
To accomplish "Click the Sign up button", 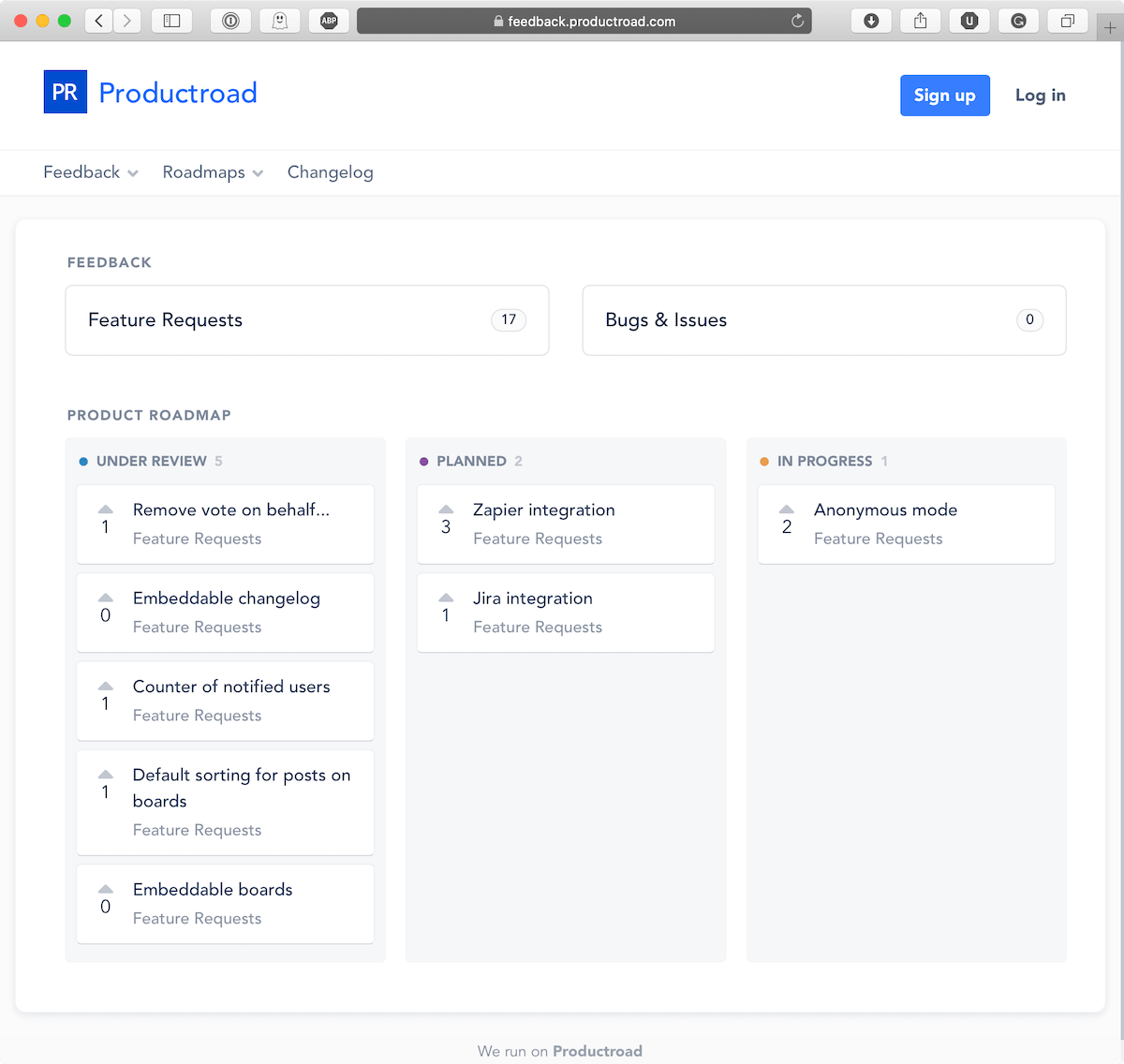I will click(945, 96).
